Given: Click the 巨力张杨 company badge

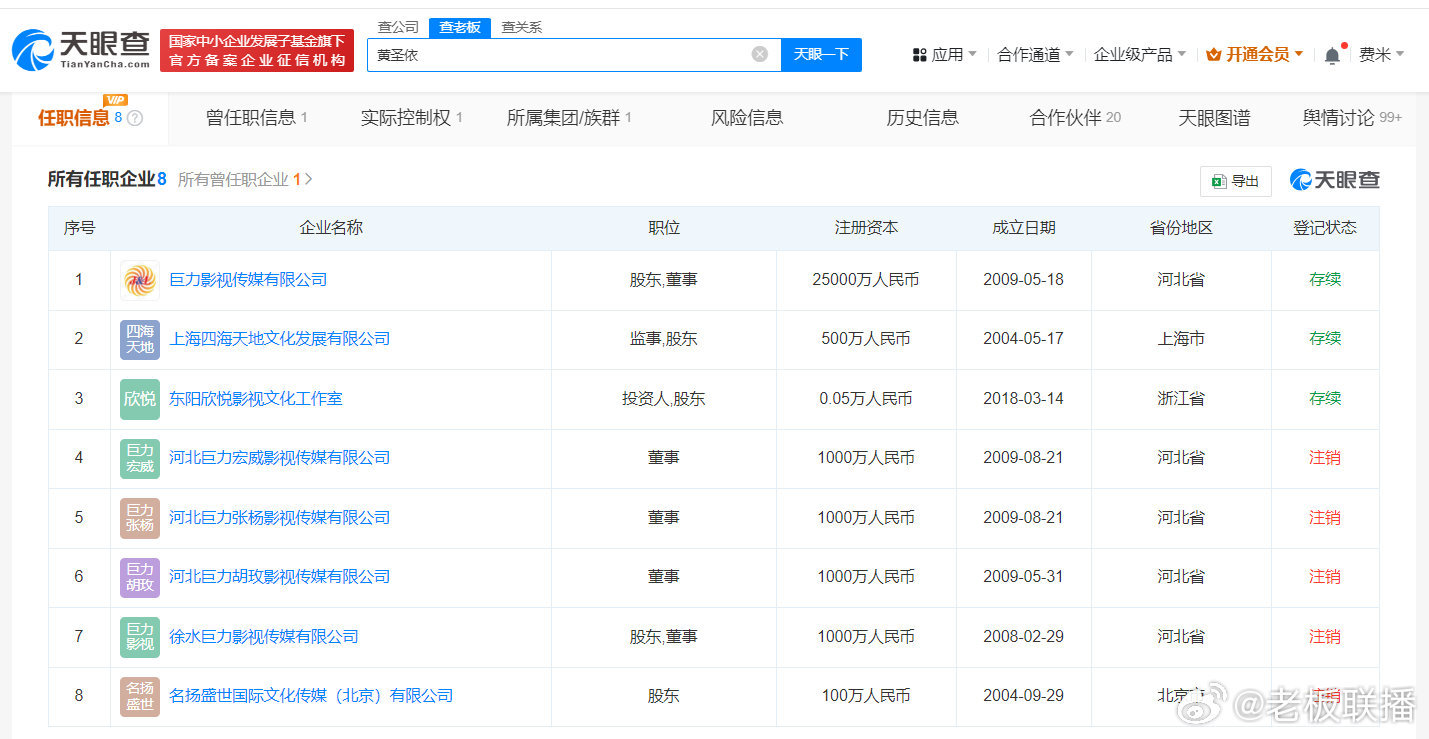Looking at the screenshot, I should tap(140, 518).
